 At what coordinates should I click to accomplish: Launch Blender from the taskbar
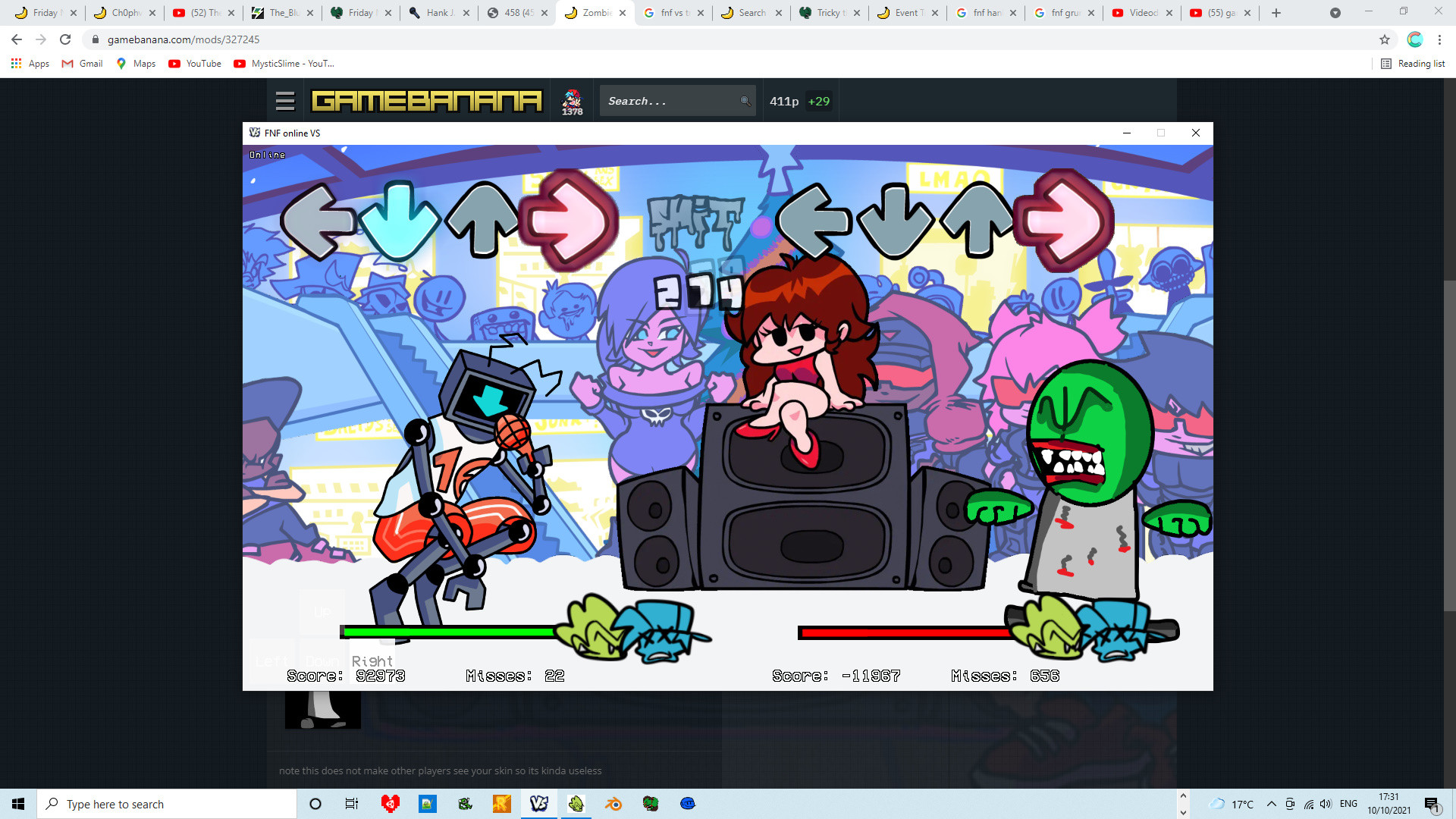pos(613,804)
